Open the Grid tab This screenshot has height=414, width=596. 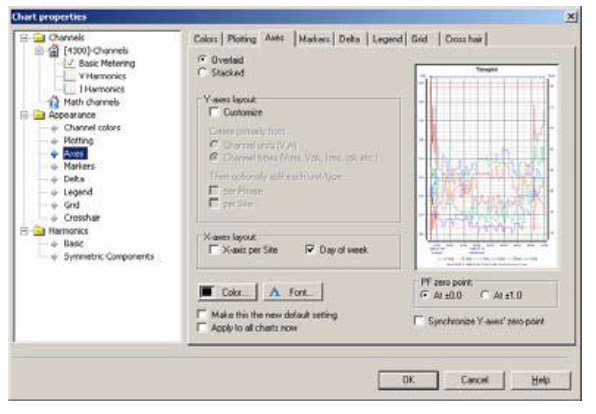pos(420,39)
